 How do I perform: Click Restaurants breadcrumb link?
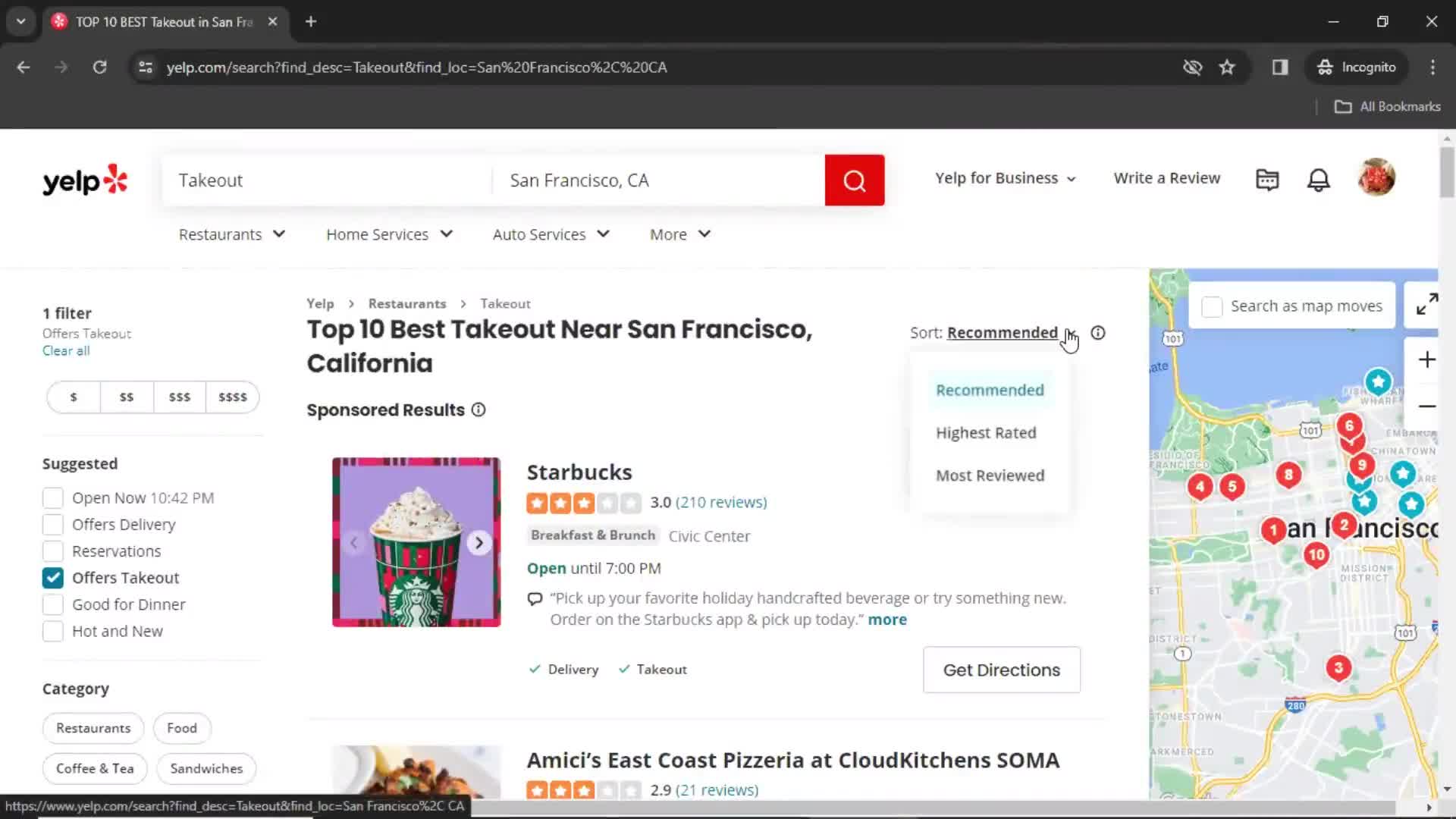407,303
